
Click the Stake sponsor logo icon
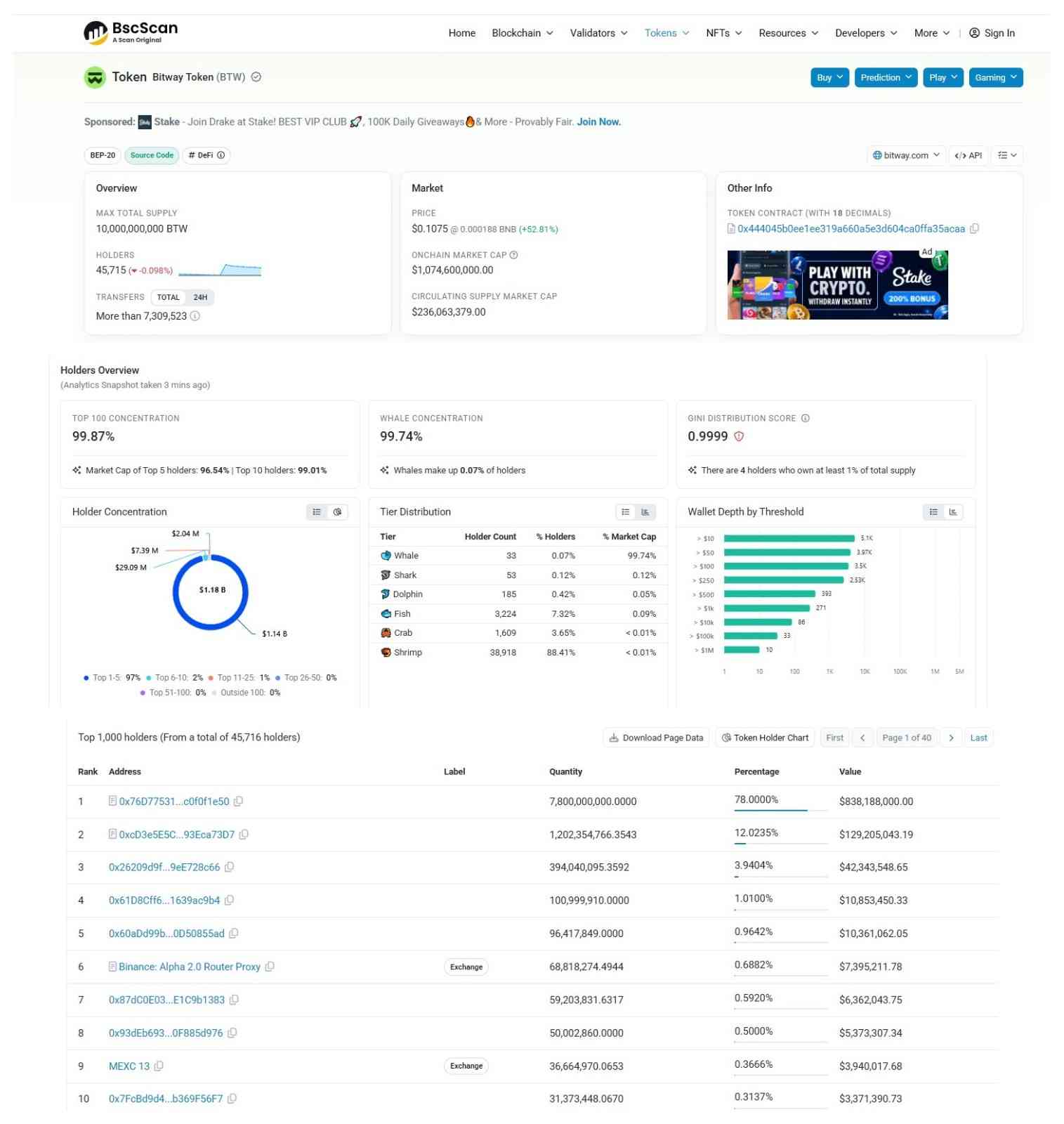coord(145,122)
